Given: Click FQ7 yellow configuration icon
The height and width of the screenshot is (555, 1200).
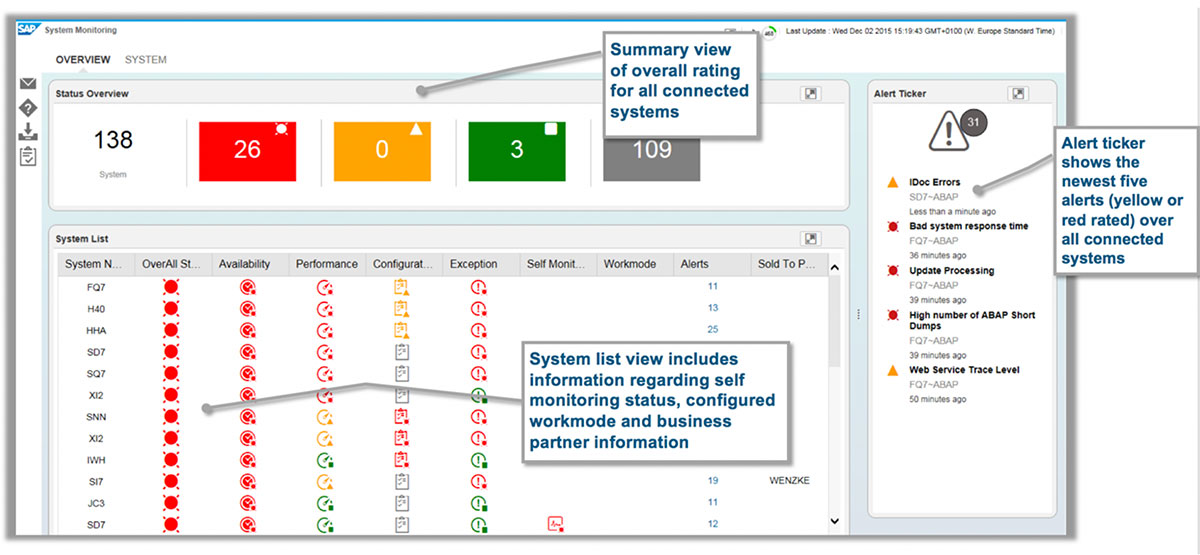Looking at the screenshot, I should point(402,287).
